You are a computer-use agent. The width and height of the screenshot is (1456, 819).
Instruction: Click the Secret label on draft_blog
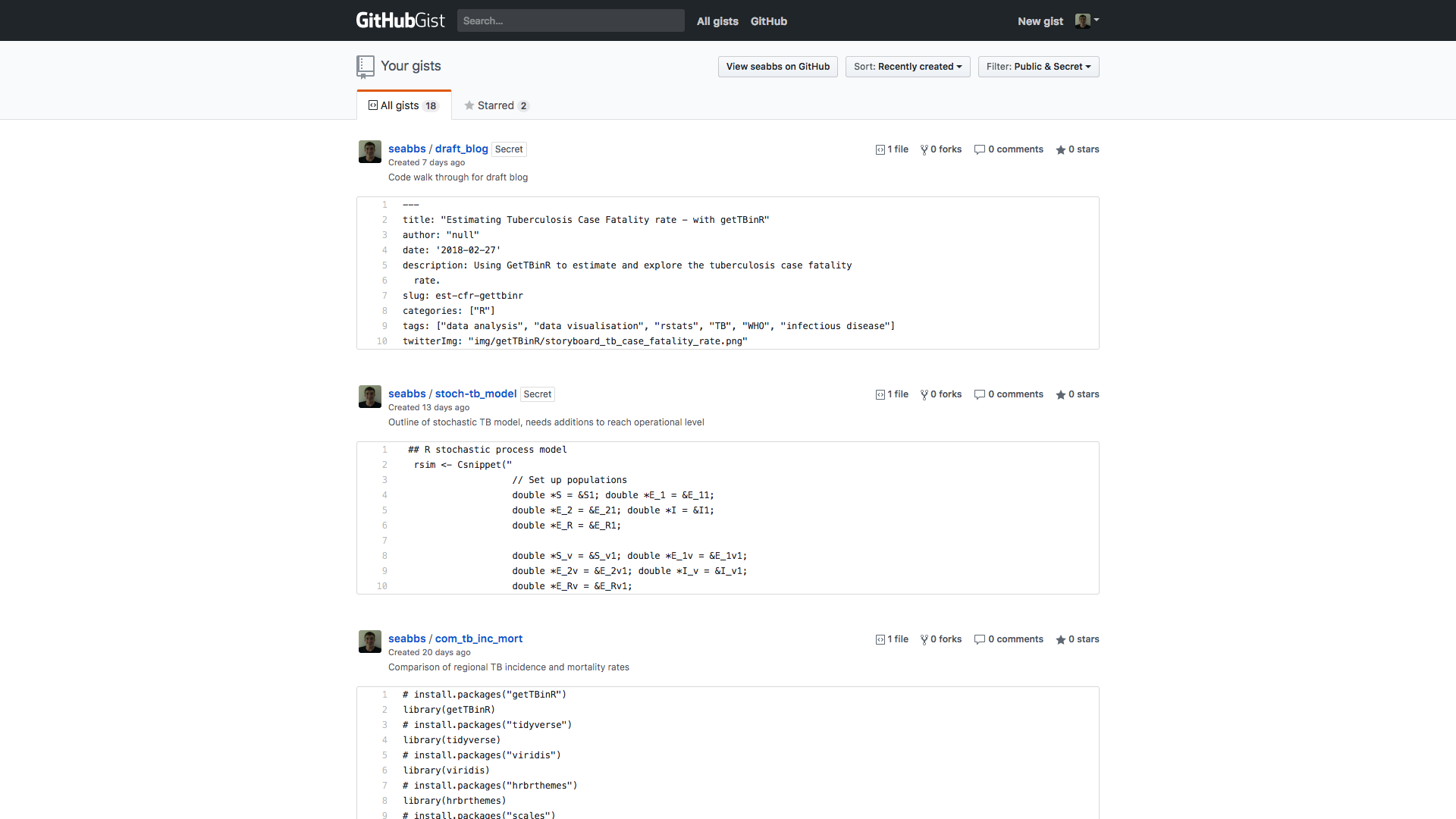(509, 149)
